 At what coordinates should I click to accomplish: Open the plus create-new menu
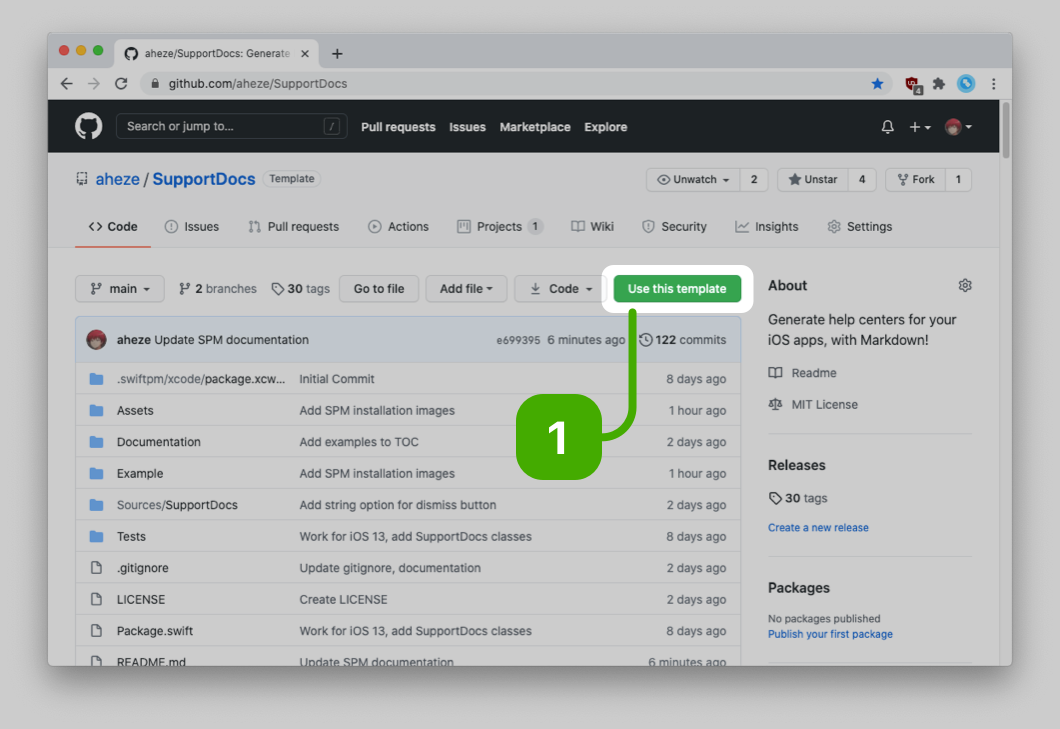[x=919, y=126]
